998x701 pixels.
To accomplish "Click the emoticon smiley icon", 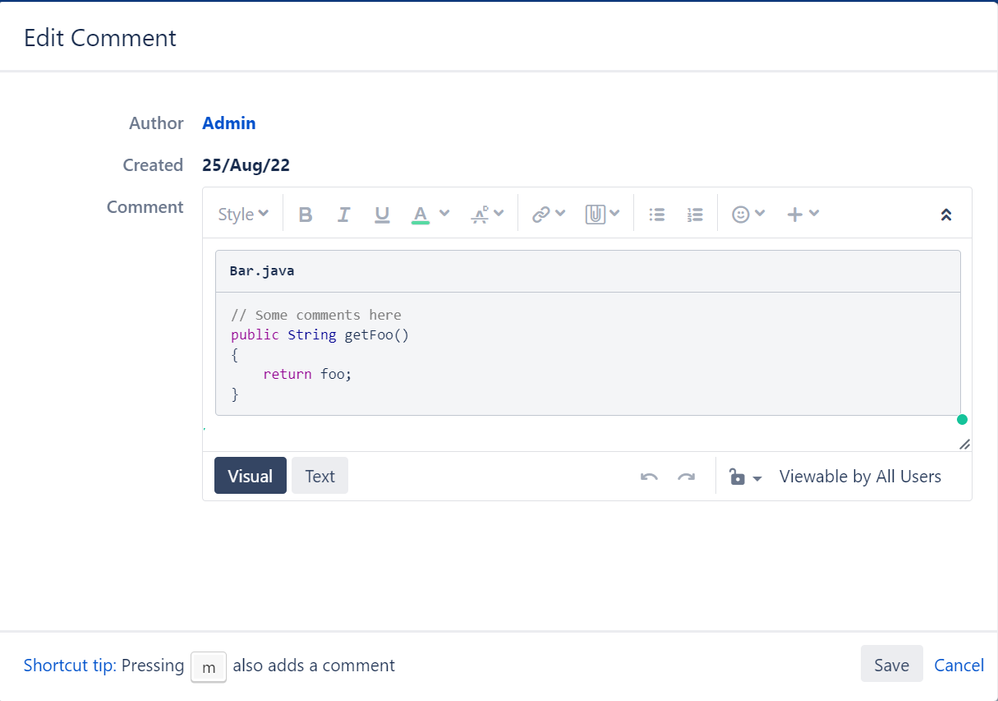I will 740,215.
